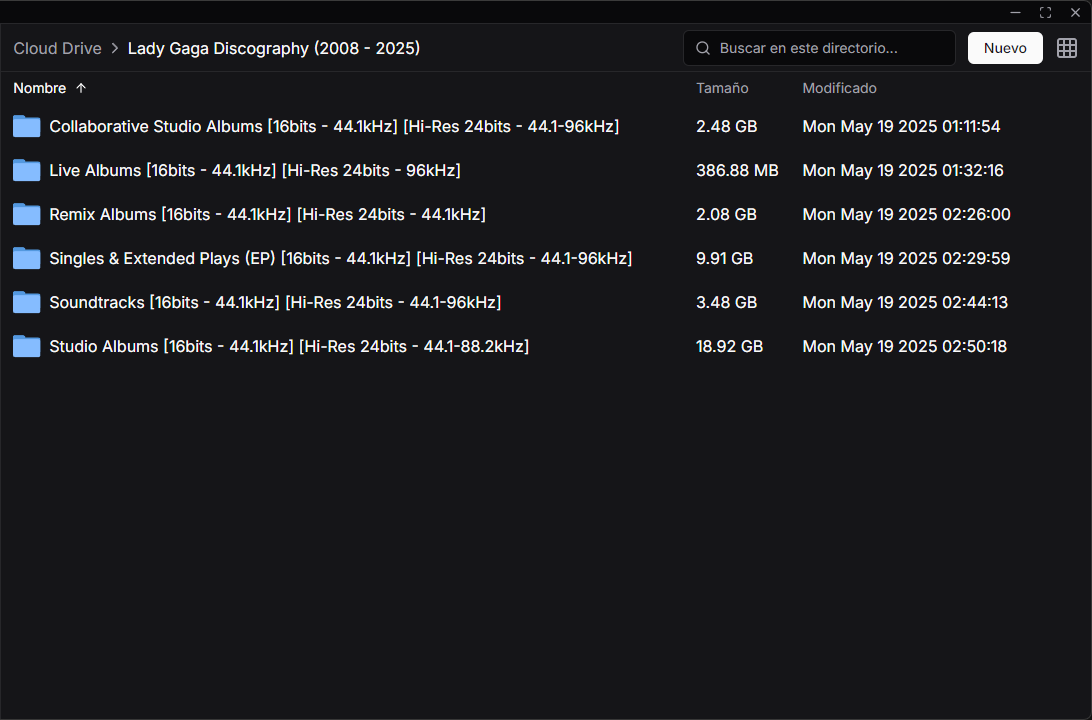Open Soundtracks folder name
Screen dimensions: 1092x720
pyautogui.click(x=275, y=302)
